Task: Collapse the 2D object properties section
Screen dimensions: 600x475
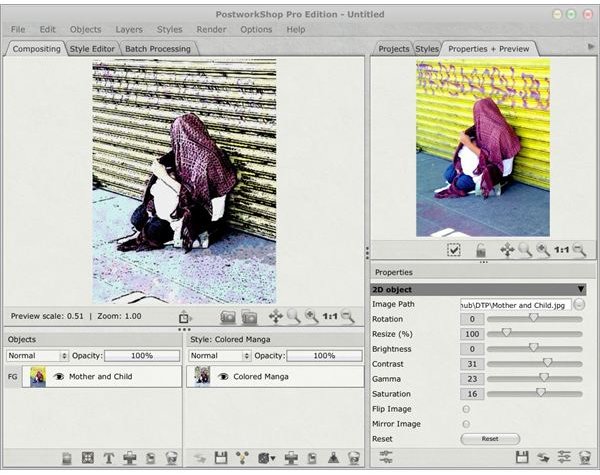Action: click(x=581, y=289)
